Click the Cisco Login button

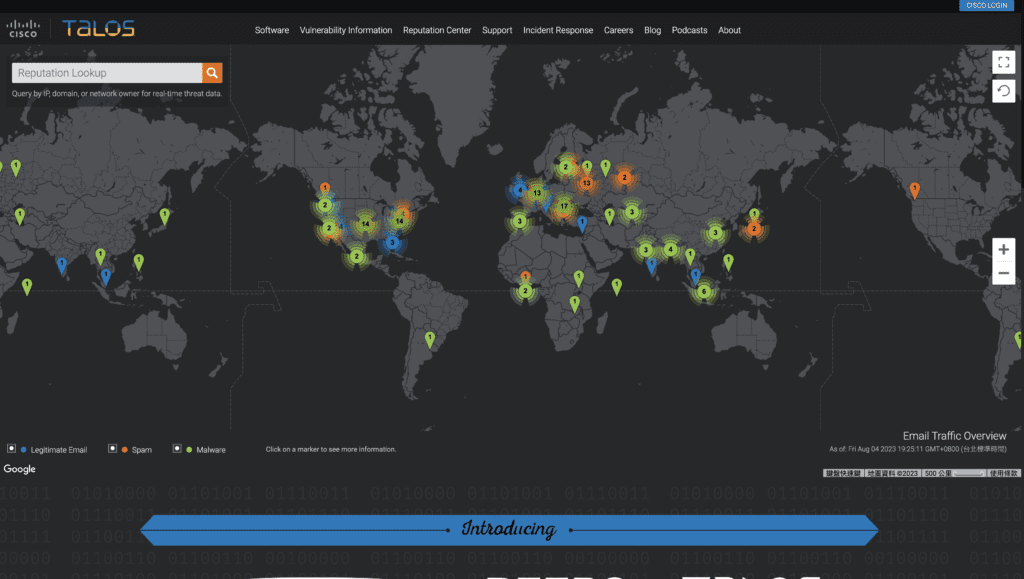point(987,6)
